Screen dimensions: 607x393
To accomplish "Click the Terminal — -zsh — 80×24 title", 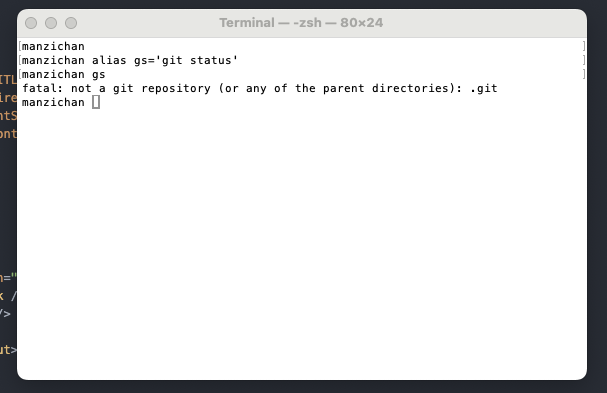I will point(301,23).
